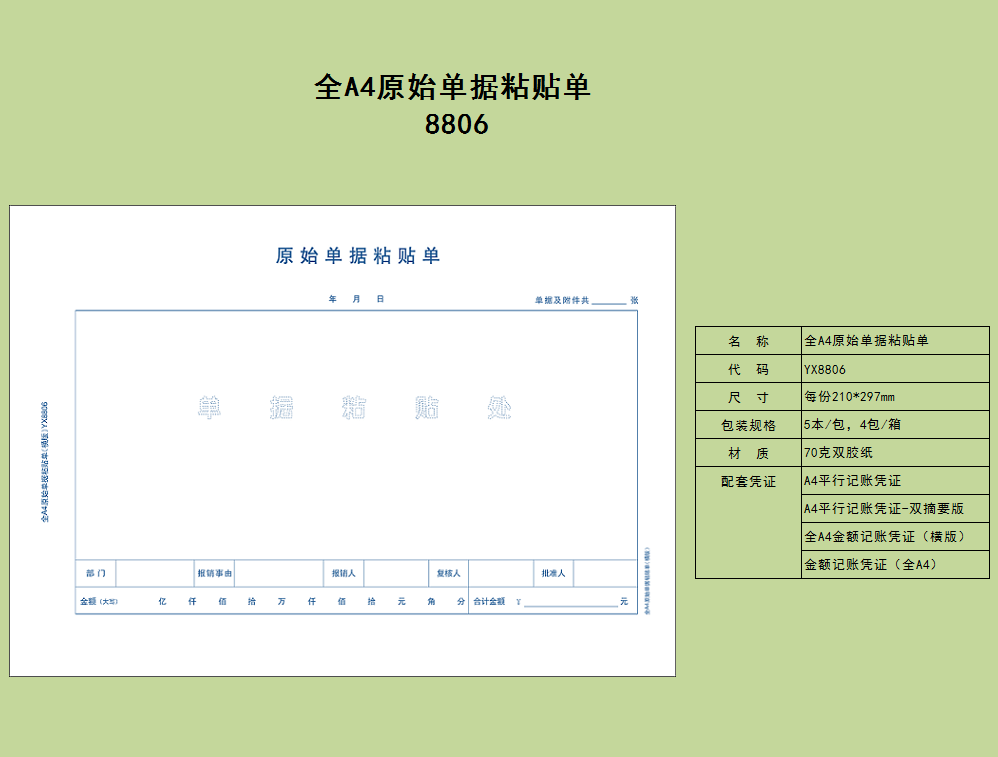
Task: Click the 部门 blank field in the form
Action: (x=155, y=573)
